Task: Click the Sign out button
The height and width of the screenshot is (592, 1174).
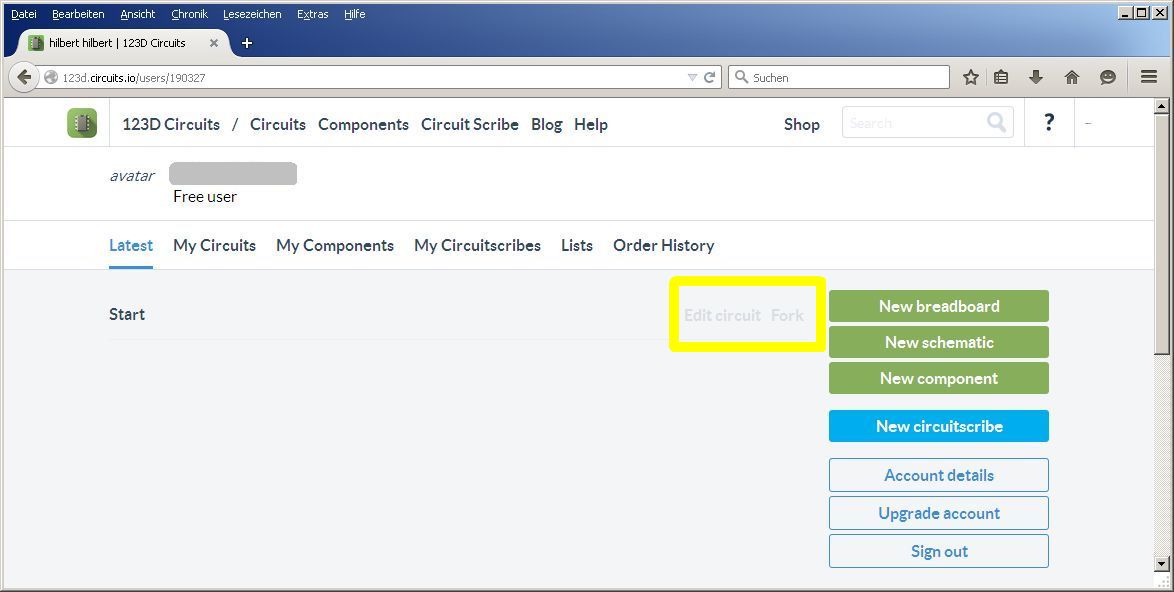Action: pyautogui.click(x=939, y=552)
